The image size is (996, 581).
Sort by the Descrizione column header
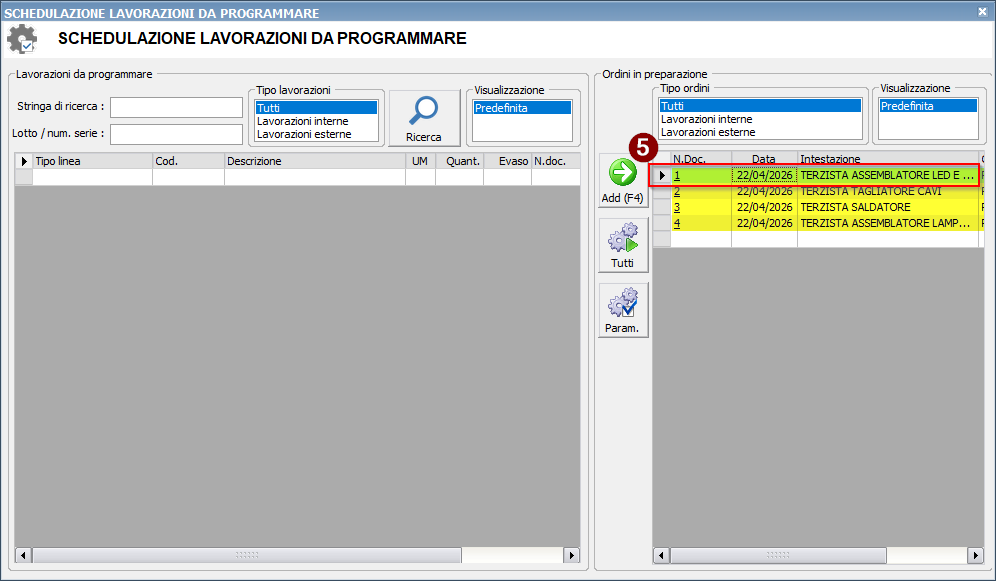[x=314, y=161]
